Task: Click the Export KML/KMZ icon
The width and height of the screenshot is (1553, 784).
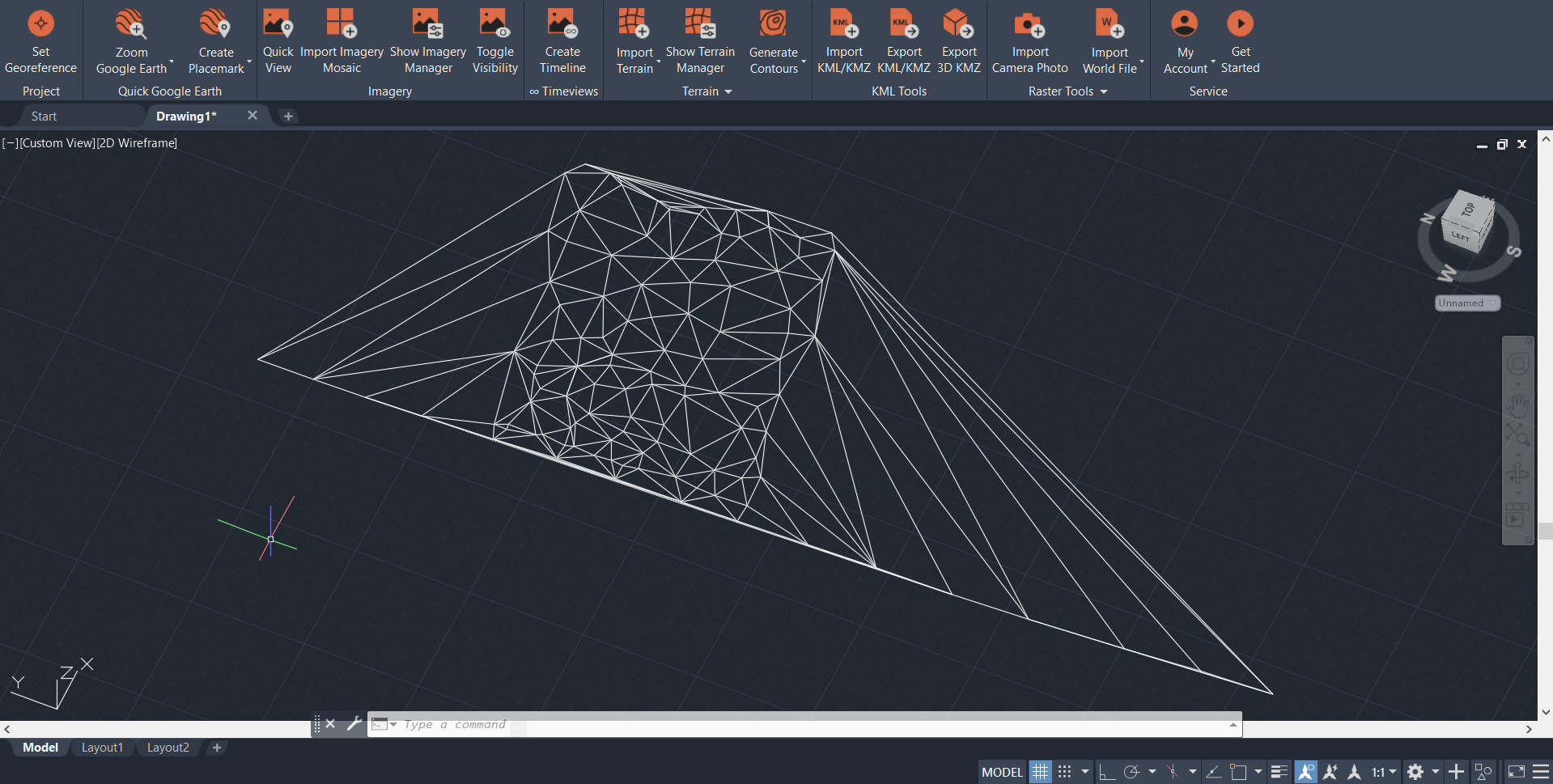Action: point(904,23)
